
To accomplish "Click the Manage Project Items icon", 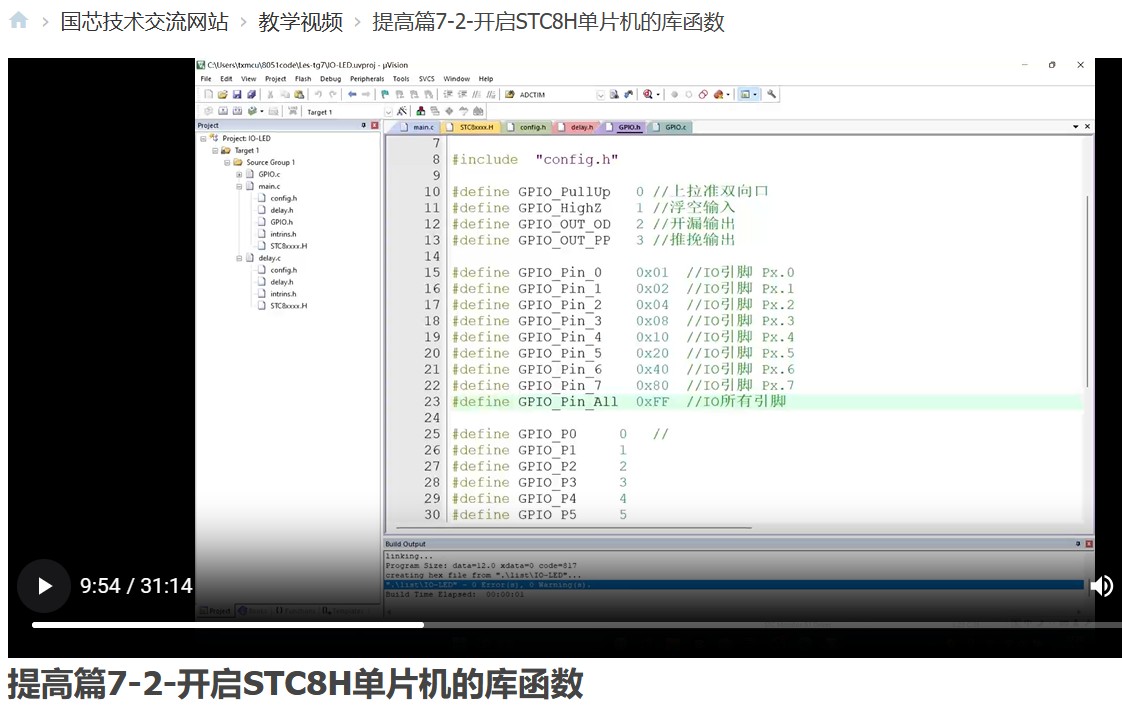I will pyautogui.click(x=421, y=112).
